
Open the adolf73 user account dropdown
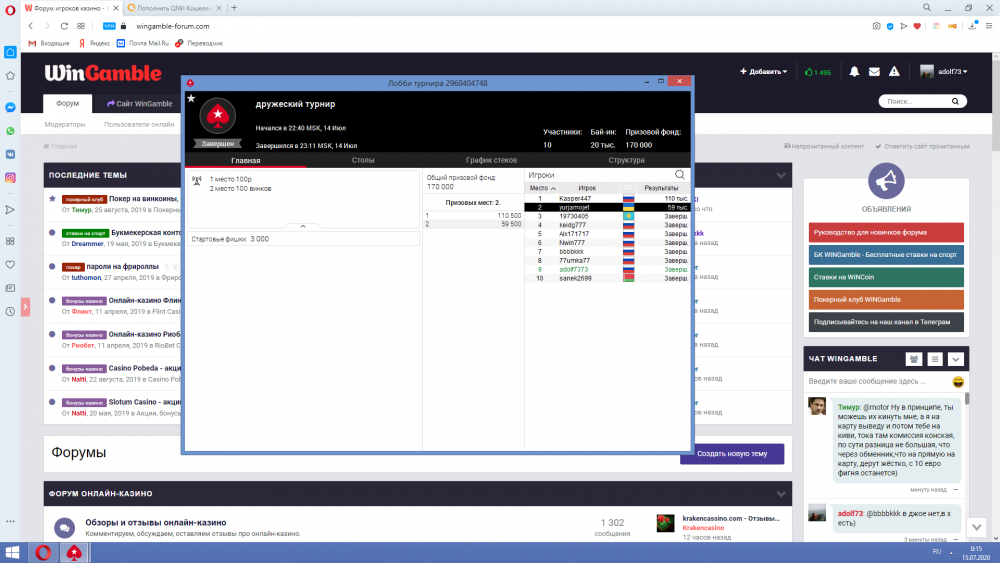[x=945, y=72]
